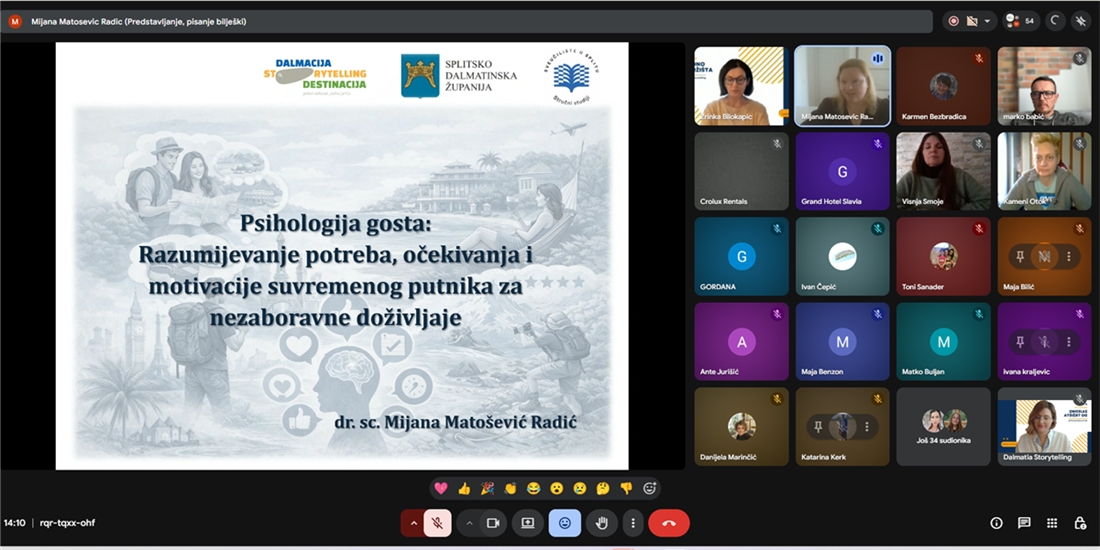Click the crossed-arrows icon at the top right
This screenshot has width=1100, height=550.
click(x=1082, y=21)
